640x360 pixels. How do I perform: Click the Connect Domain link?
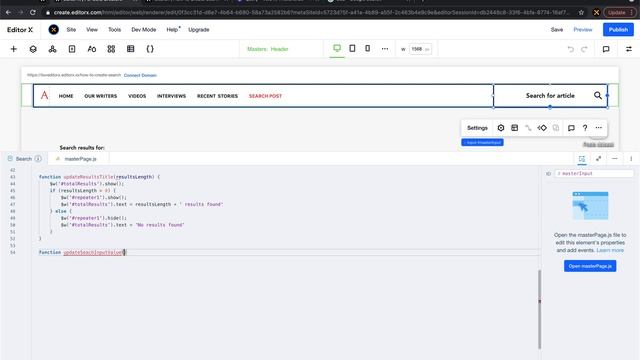click(x=140, y=76)
